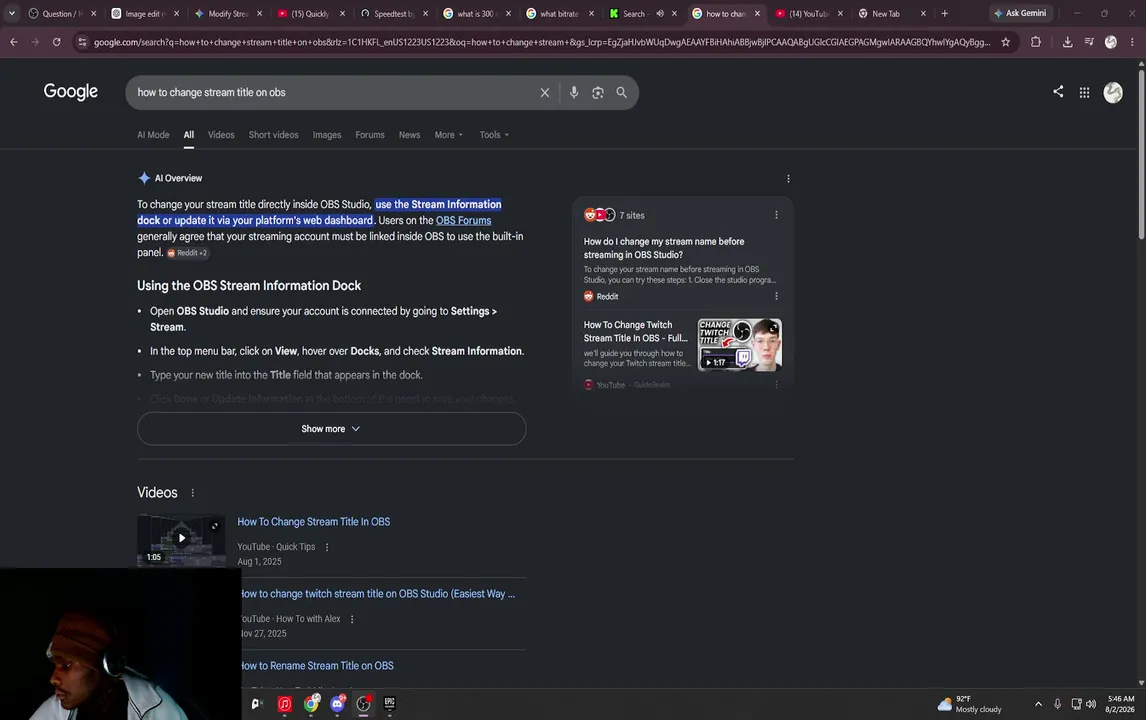The image size is (1146, 720).
Task: Open How To Change Twitch Stream Title card
Action: (x=636, y=331)
